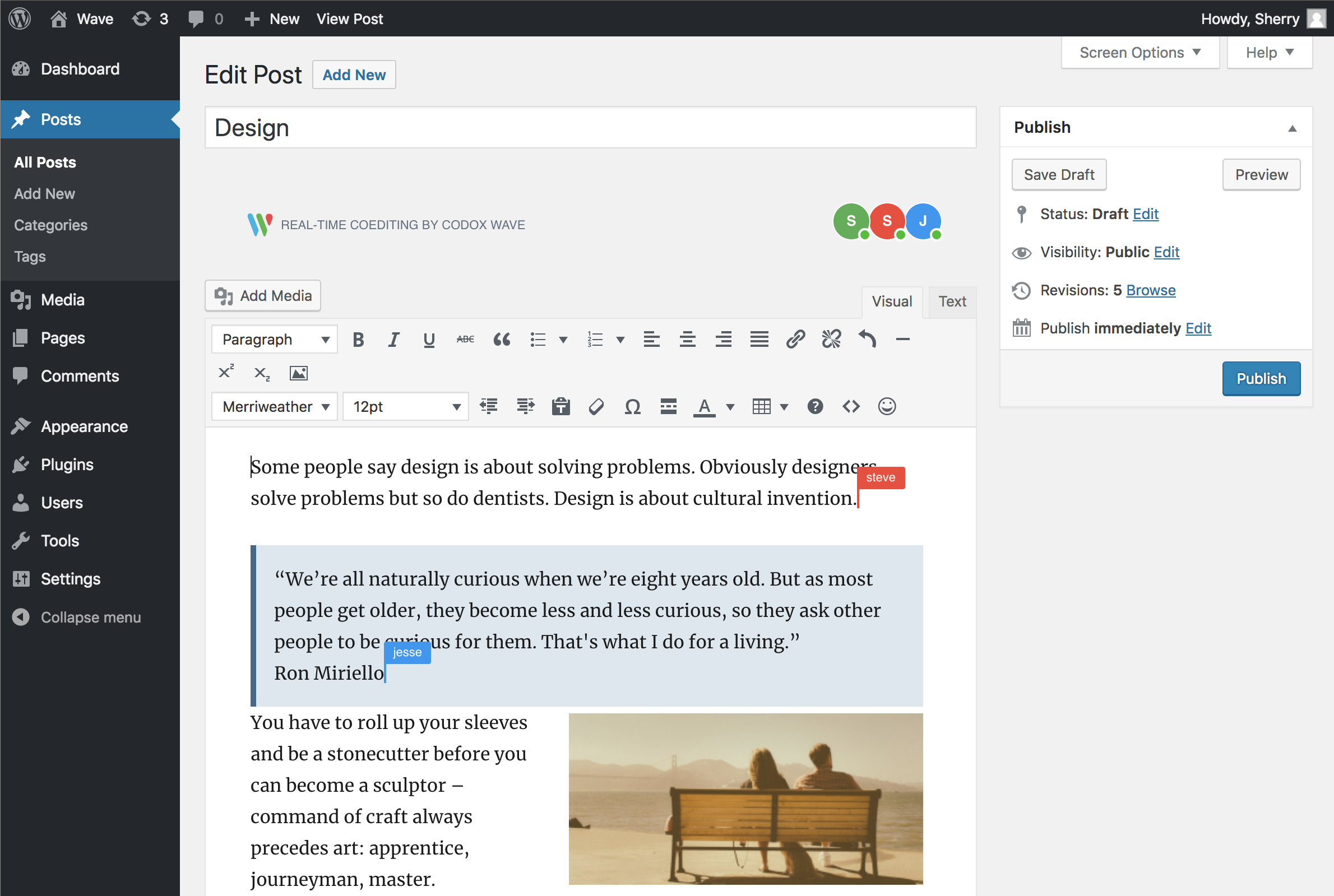This screenshot has width=1334, height=896.
Task: Insert a special character with omega icon
Action: click(x=632, y=406)
